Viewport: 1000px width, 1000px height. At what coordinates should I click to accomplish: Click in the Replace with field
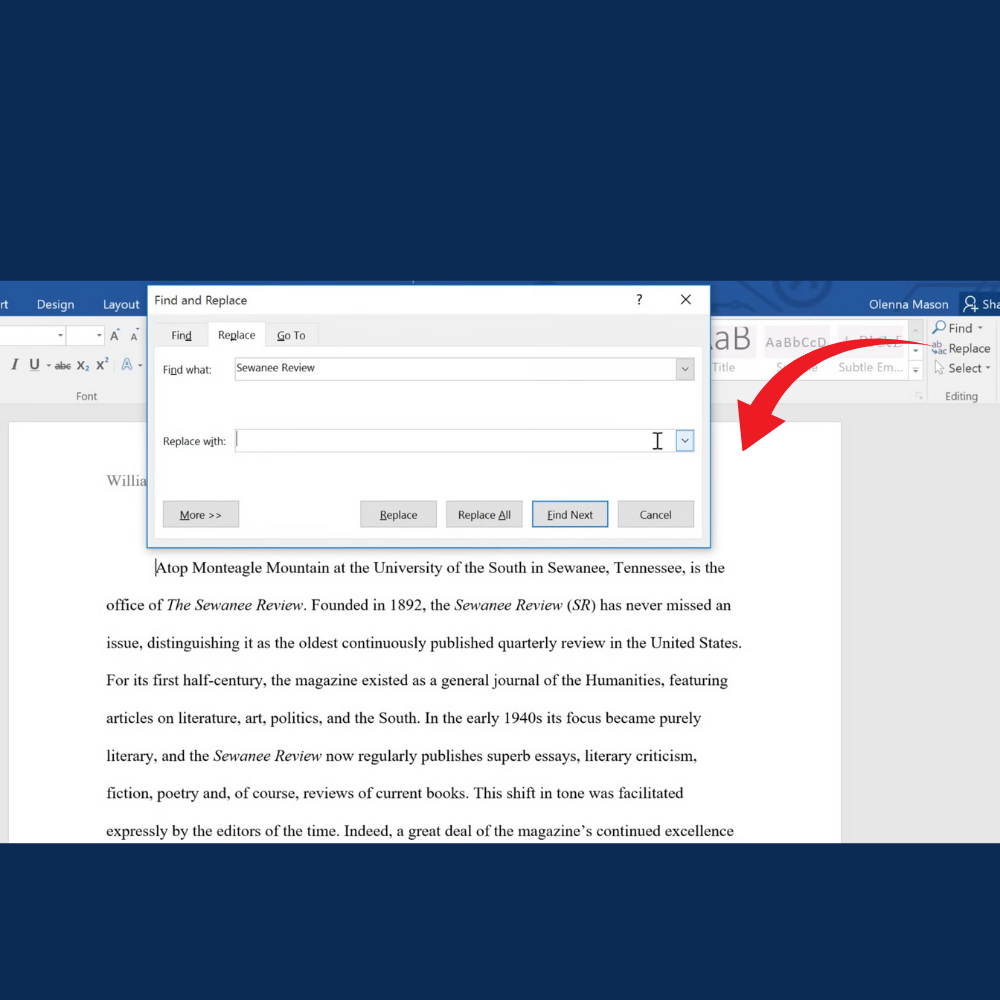(455, 441)
